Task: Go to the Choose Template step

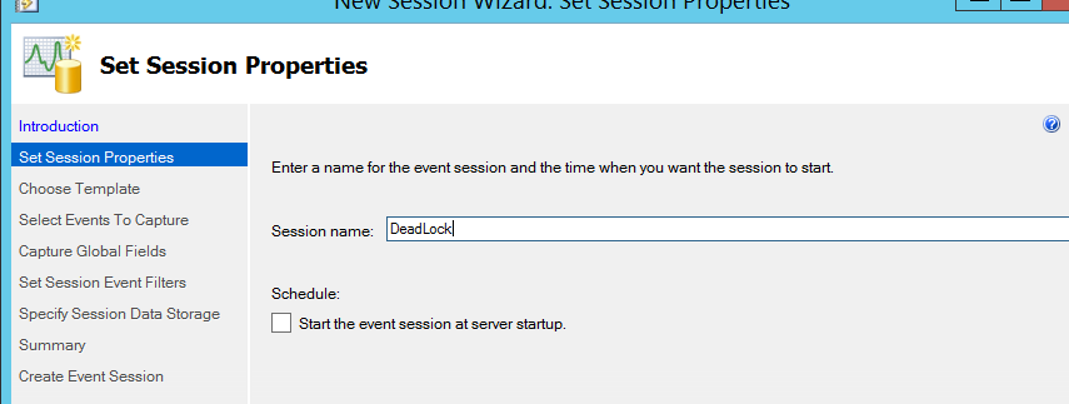Action: point(79,188)
